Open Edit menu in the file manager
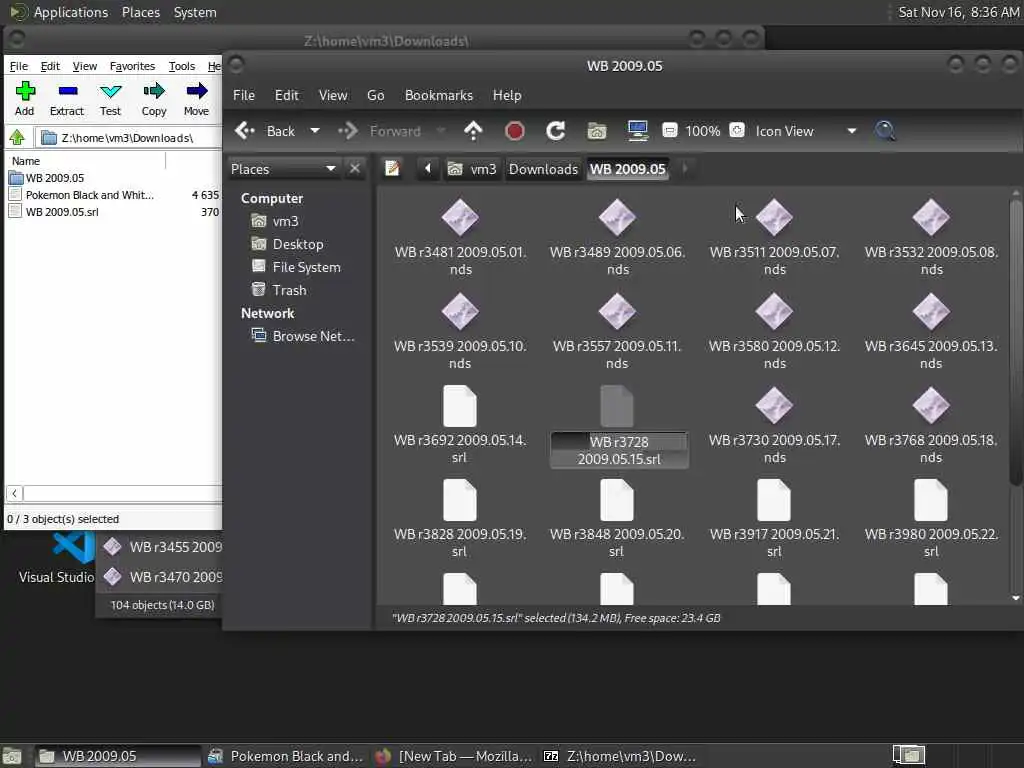Screen dimensions: 1024x768 tap(287, 95)
